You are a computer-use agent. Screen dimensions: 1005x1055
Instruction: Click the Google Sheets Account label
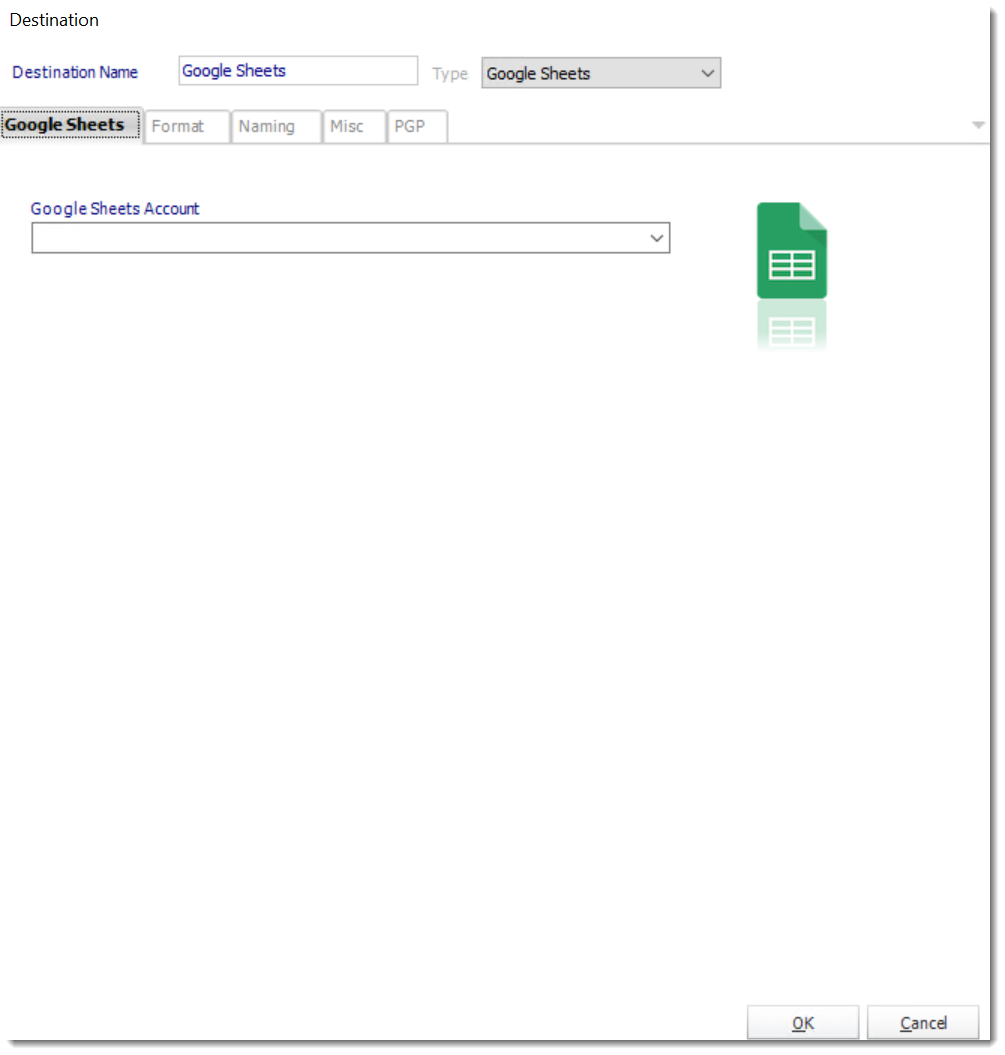click(115, 209)
